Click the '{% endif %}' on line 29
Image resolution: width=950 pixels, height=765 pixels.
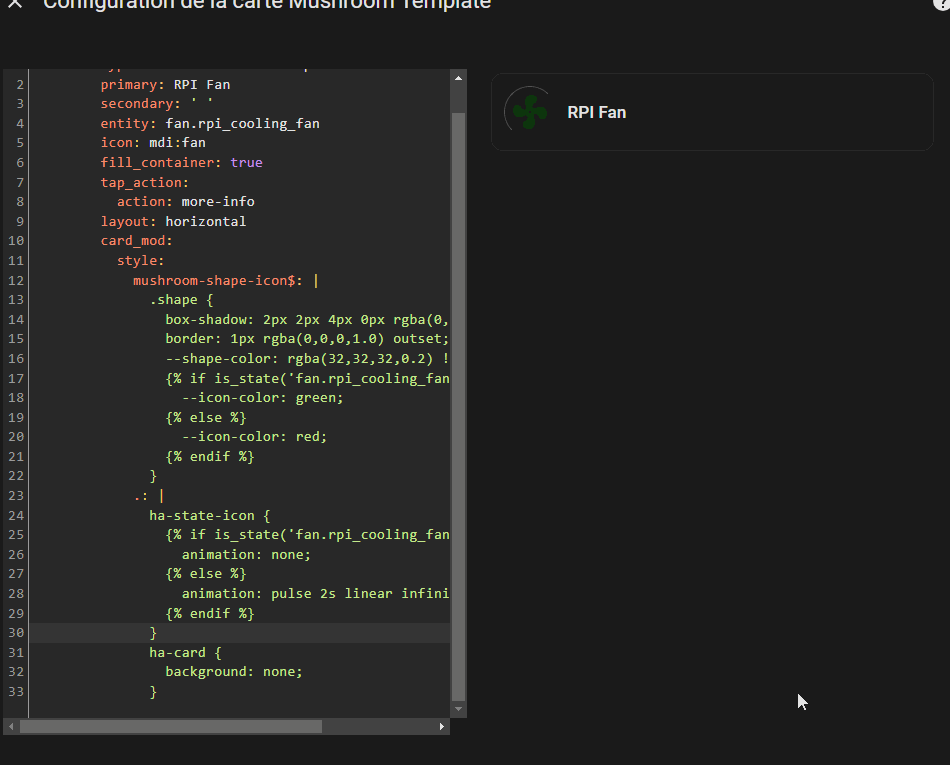(210, 613)
